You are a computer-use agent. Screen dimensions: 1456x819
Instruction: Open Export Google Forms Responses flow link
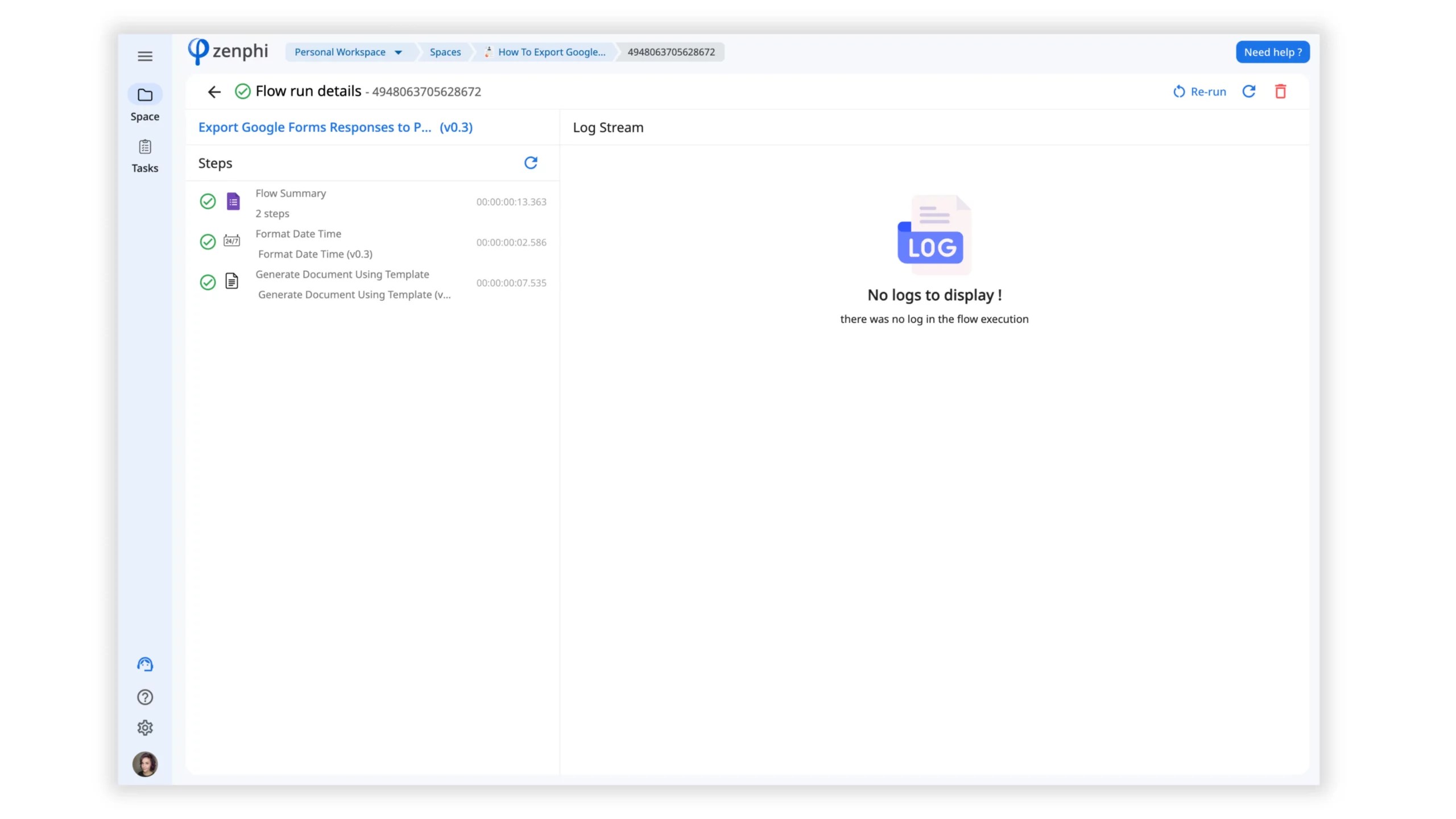click(x=335, y=127)
